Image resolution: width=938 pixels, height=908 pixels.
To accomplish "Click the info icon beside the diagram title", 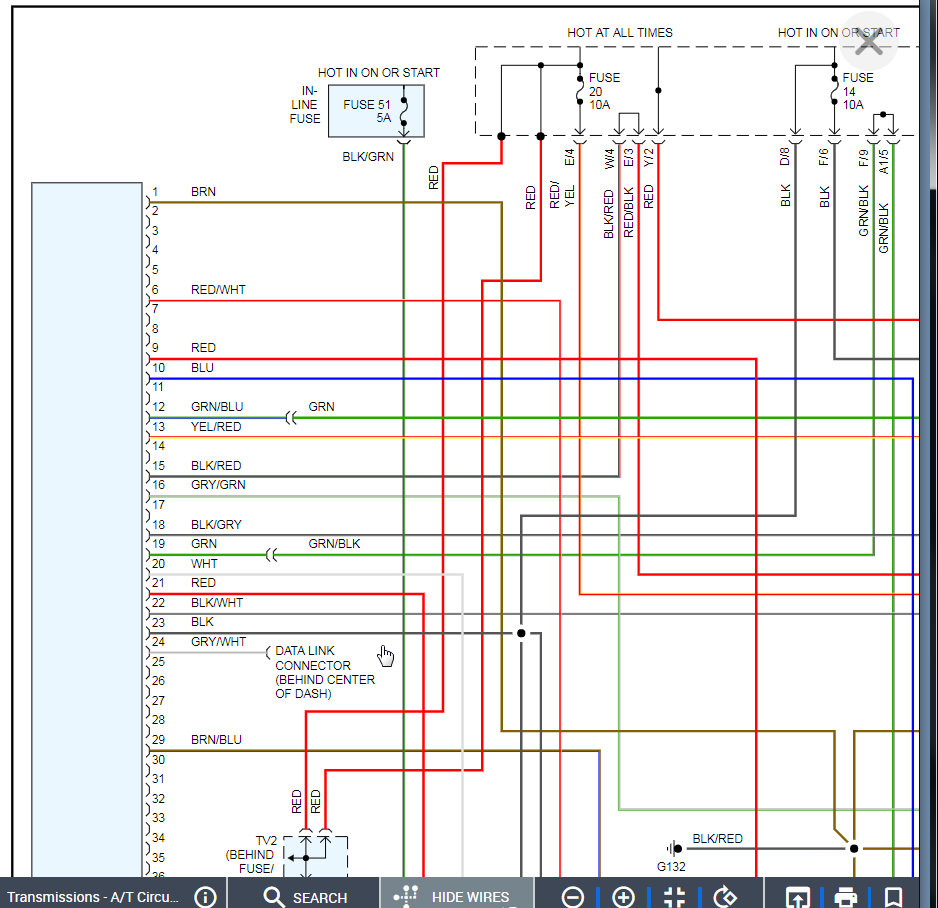I will [x=205, y=896].
